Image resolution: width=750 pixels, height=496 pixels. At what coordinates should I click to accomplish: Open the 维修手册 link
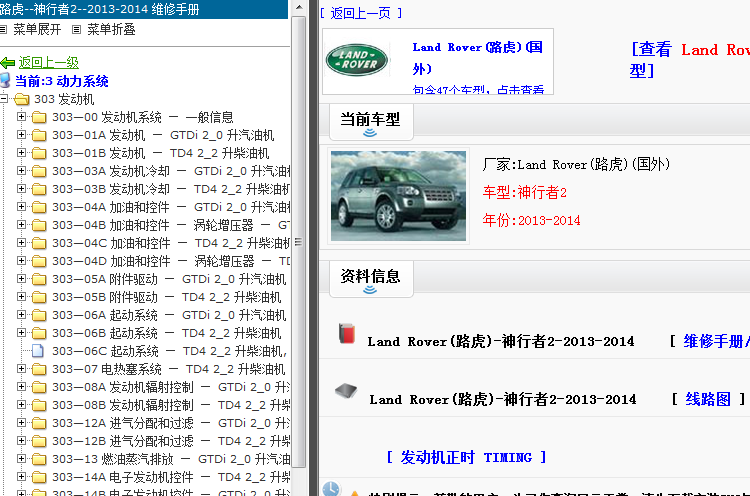point(717,342)
